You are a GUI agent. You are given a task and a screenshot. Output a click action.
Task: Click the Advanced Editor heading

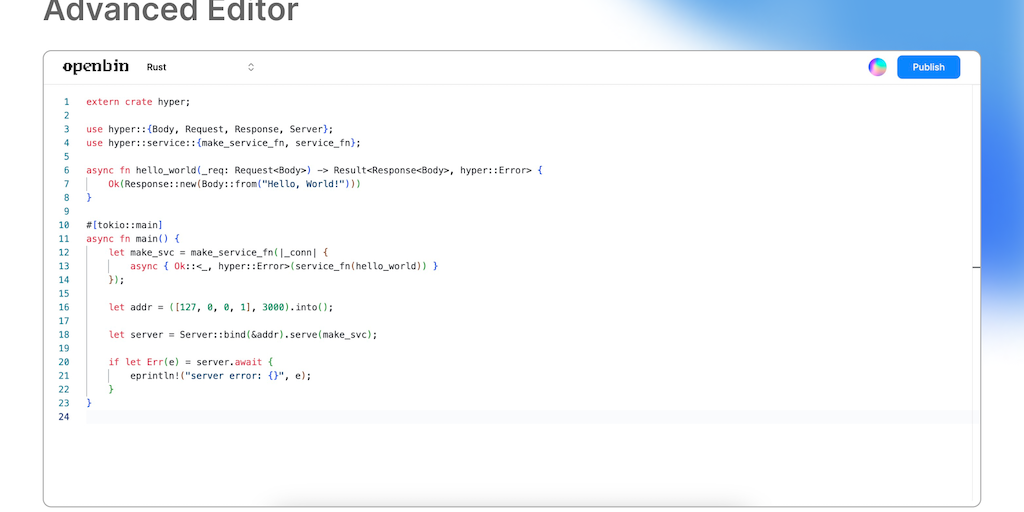tap(171, 12)
